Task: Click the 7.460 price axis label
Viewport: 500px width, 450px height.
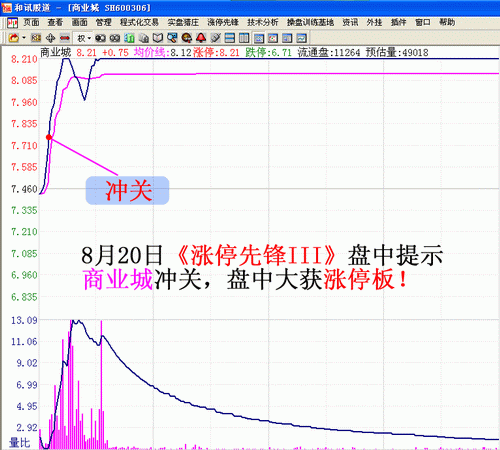Action: coord(24,189)
